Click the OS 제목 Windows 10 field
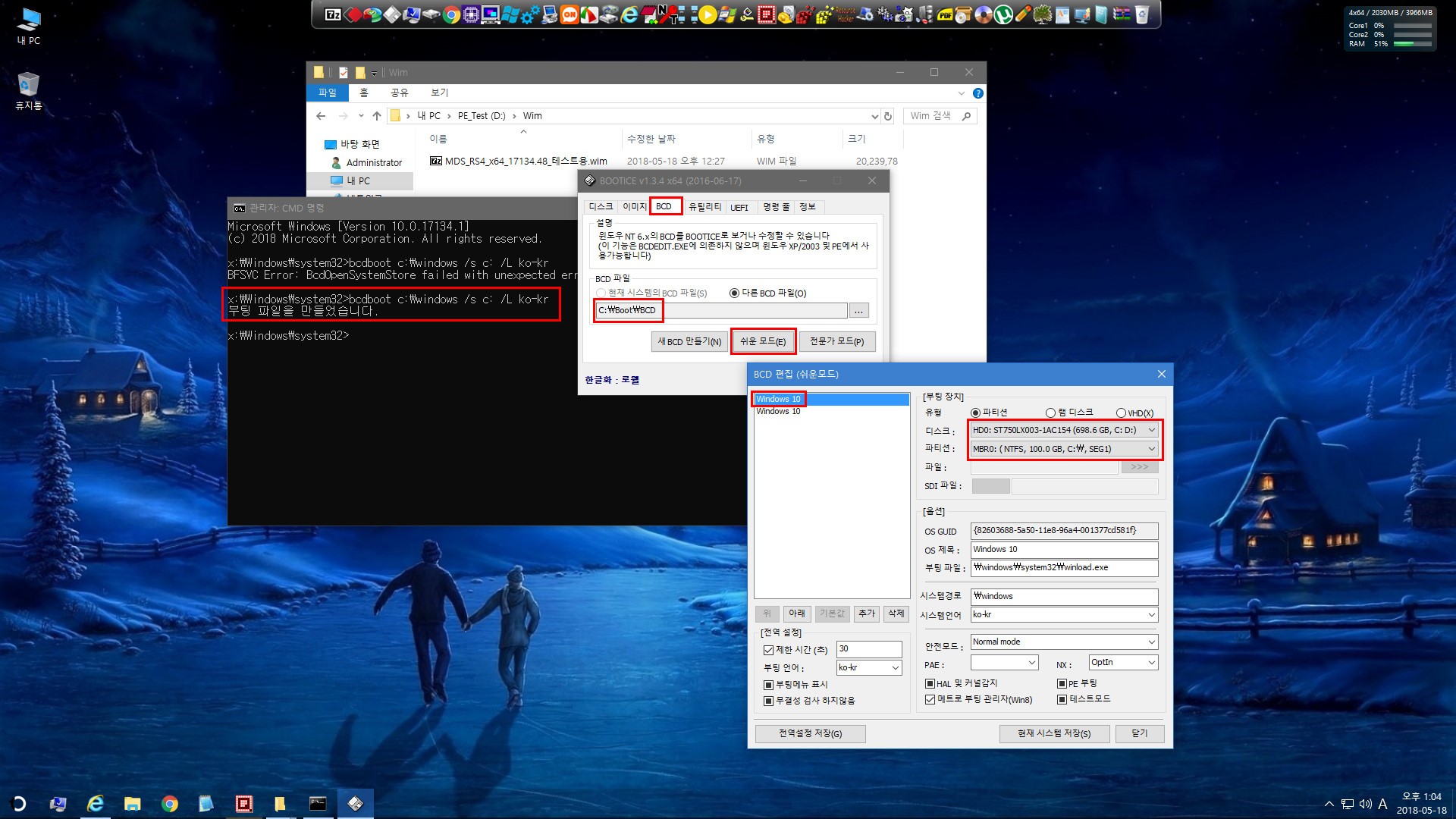This screenshot has height=819, width=1456. click(x=1064, y=550)
